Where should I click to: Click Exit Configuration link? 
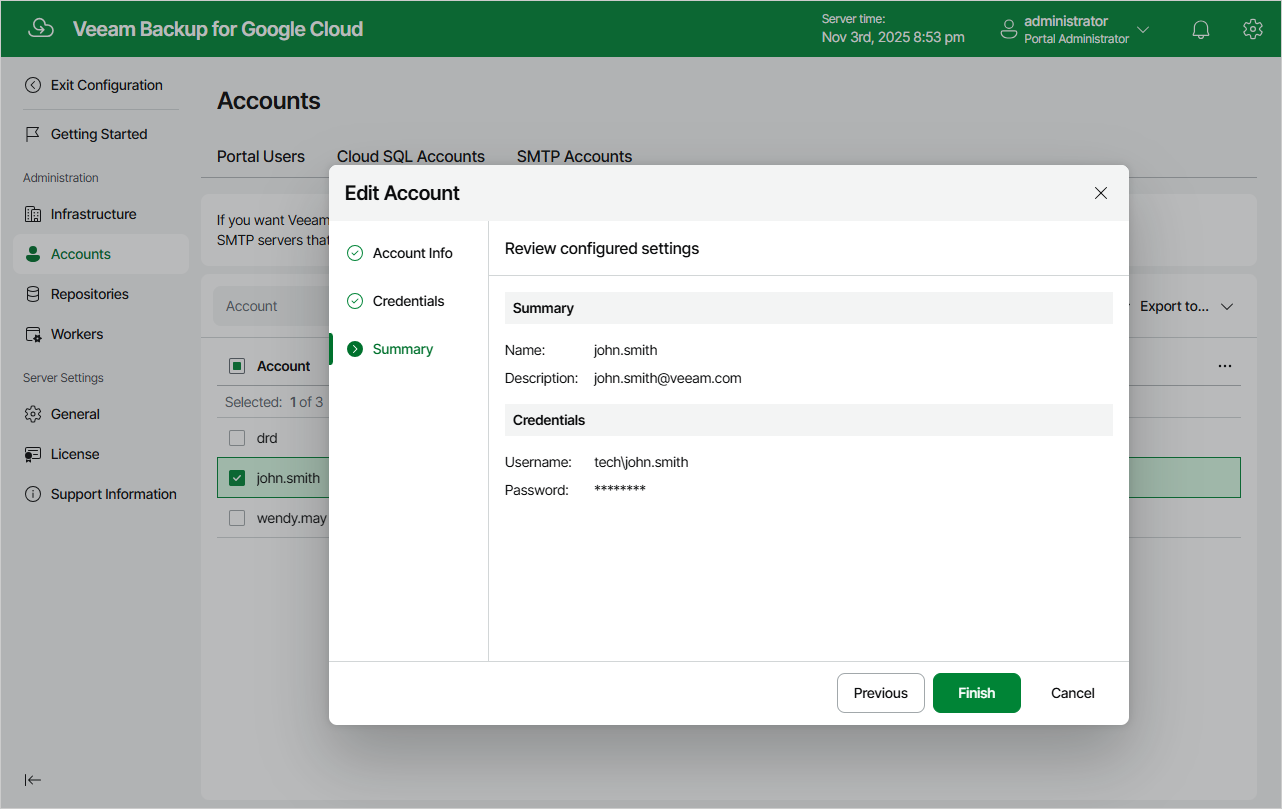click(x=107, y=85)
